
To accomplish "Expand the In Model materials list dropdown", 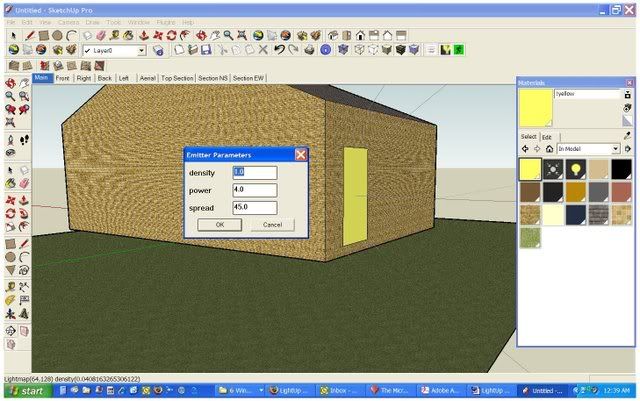I will (614, 149).
